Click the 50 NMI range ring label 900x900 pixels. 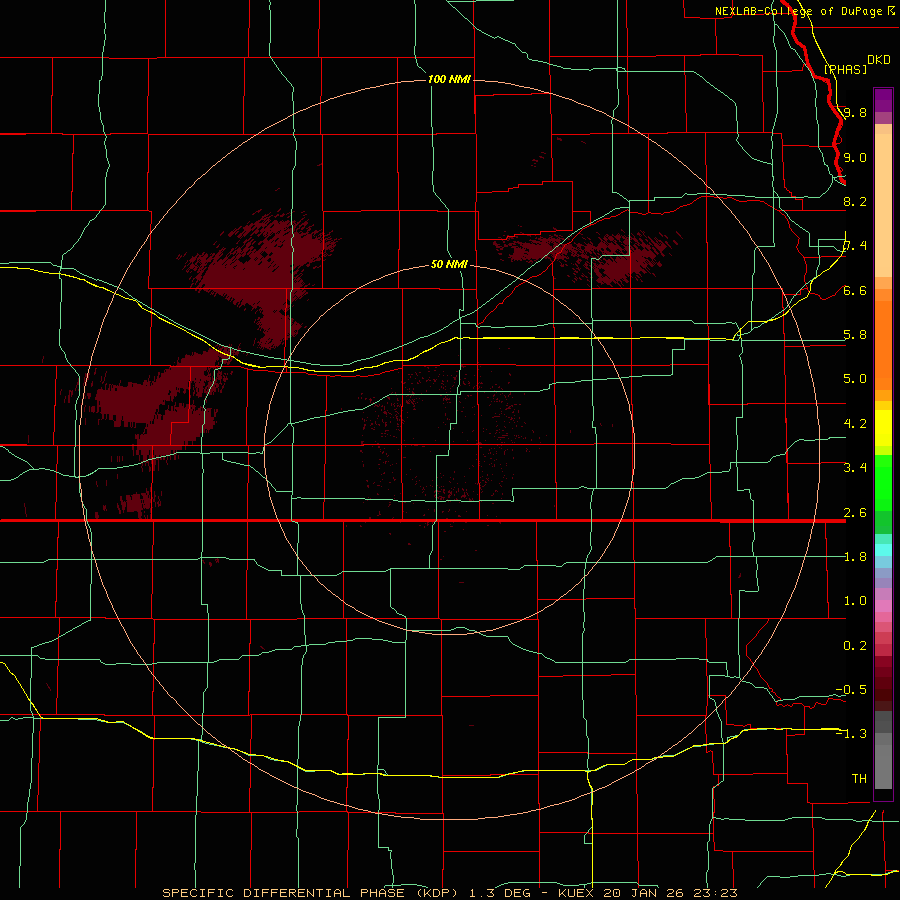449,264
